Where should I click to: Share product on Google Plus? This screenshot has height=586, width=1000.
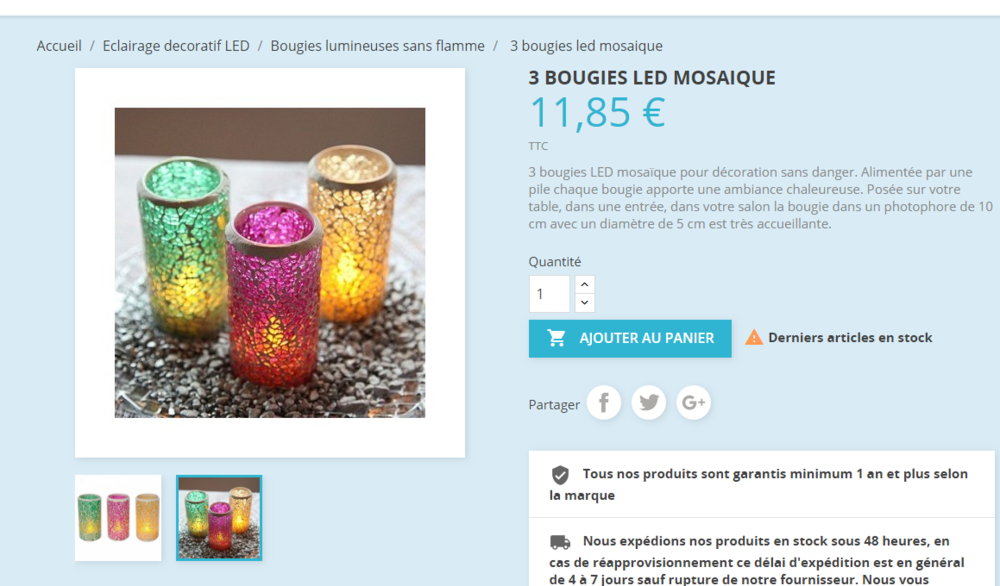point(693,402)
